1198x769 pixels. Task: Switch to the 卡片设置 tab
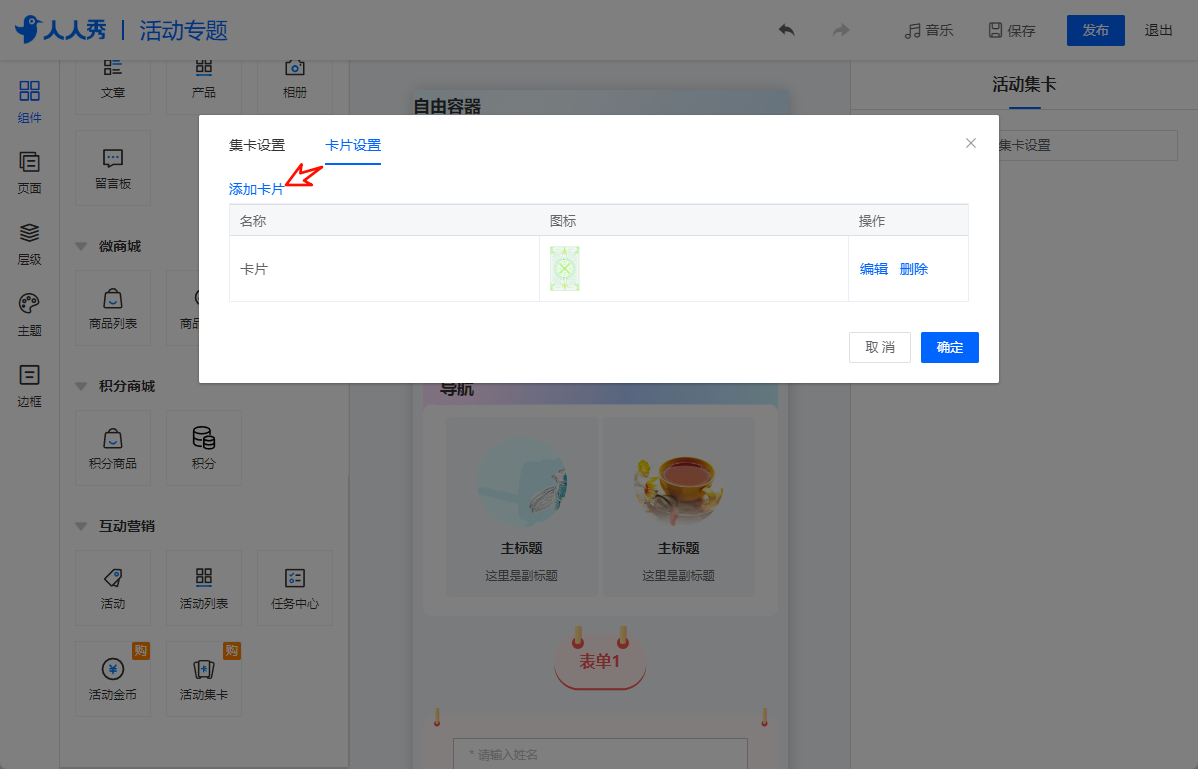[x=353, y=145]
